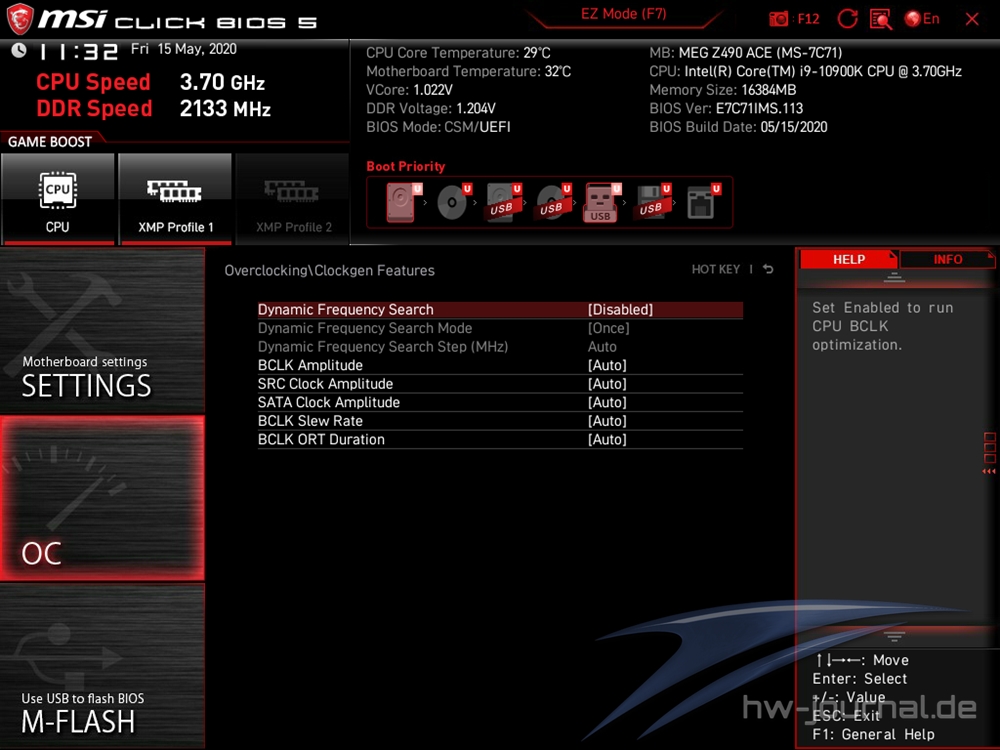Click the DDR Speed 2133 MHz readout

tap(154, 108)
